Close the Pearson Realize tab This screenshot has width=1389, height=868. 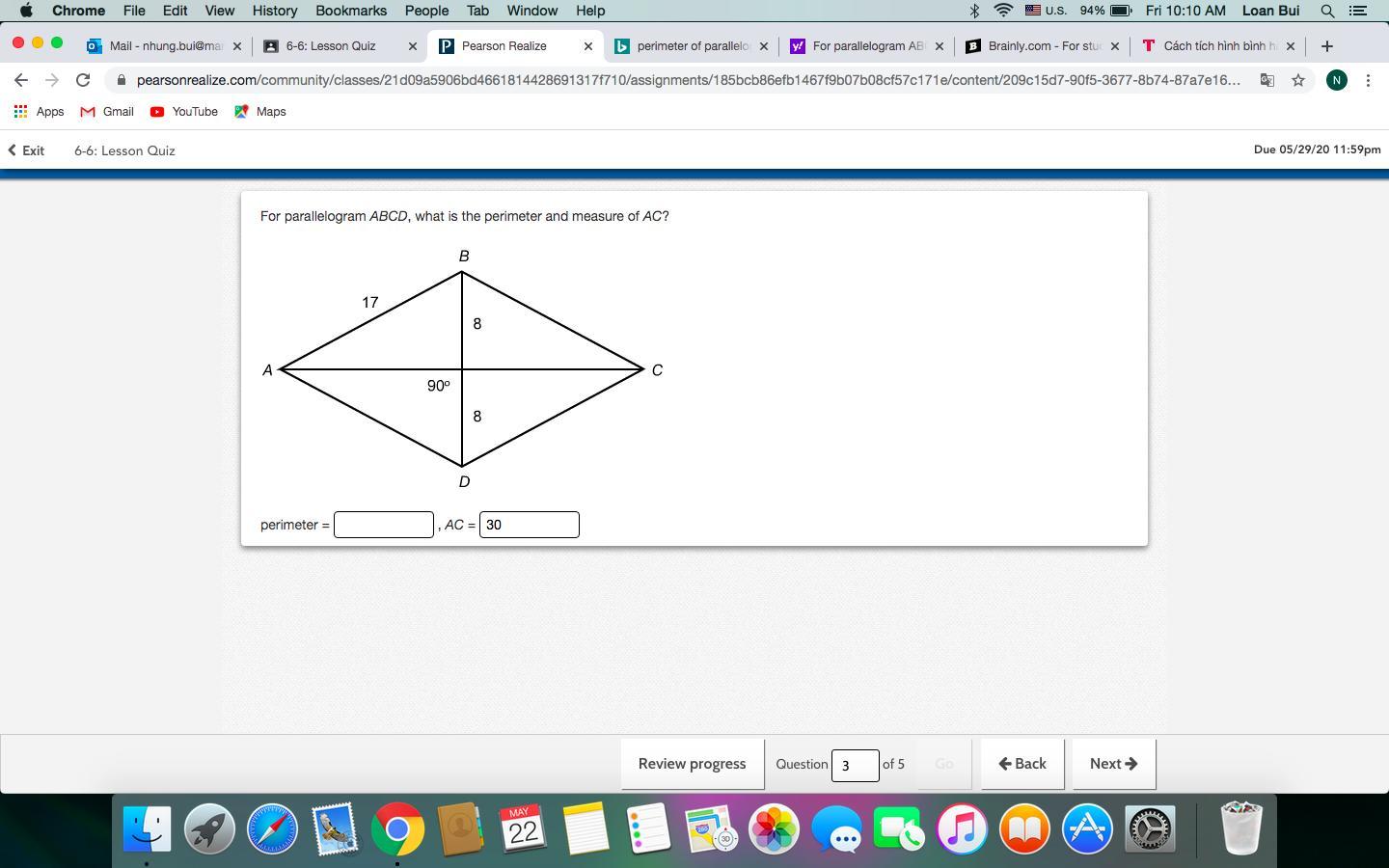[588, 45]
